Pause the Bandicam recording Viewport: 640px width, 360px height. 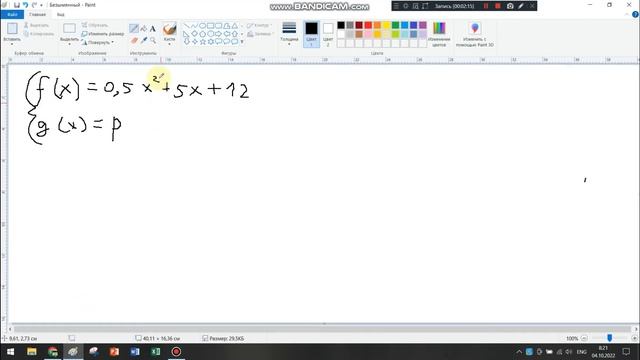486,6
